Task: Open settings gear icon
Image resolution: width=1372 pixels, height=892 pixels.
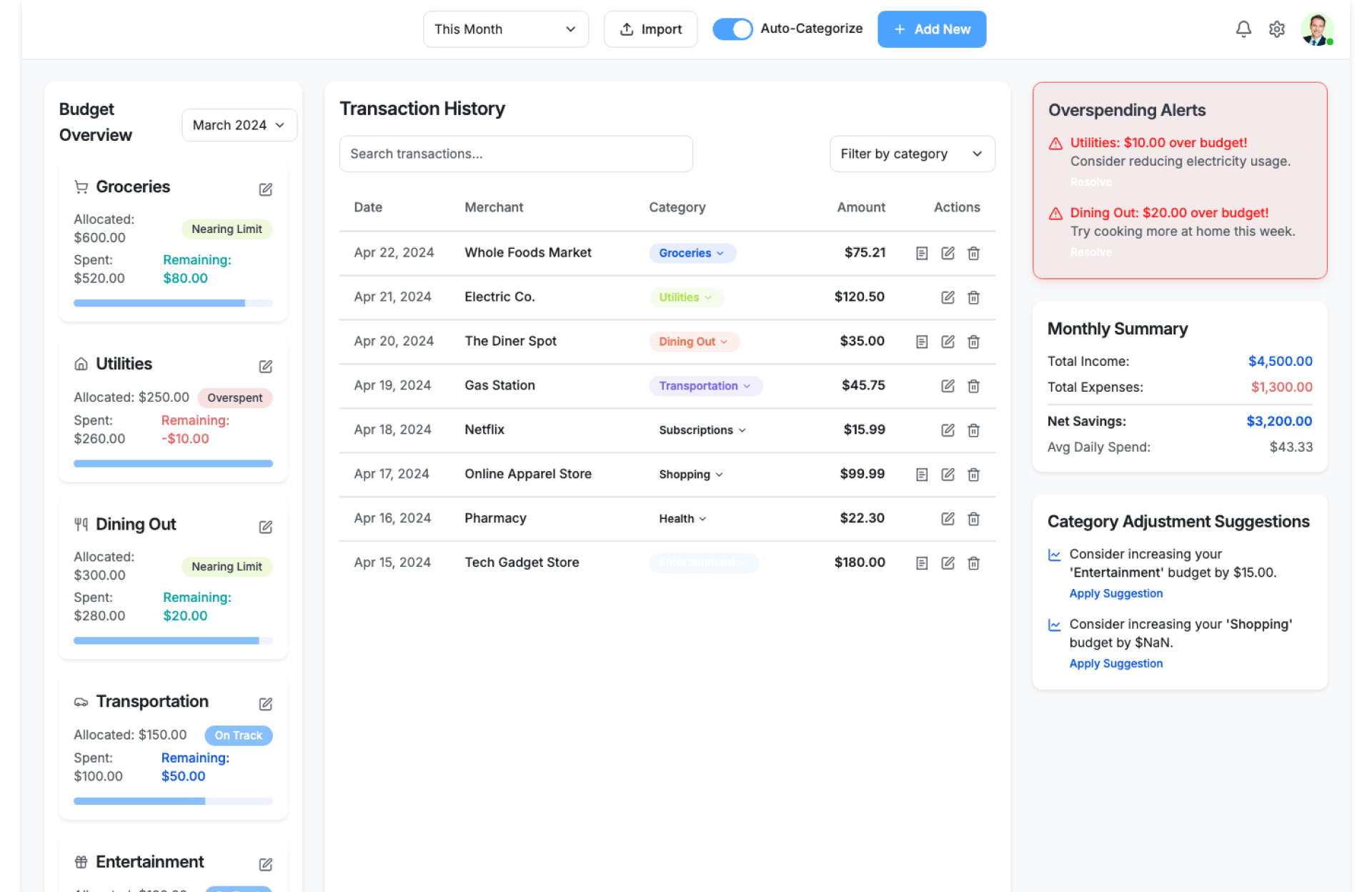Action: [1276, 29]
